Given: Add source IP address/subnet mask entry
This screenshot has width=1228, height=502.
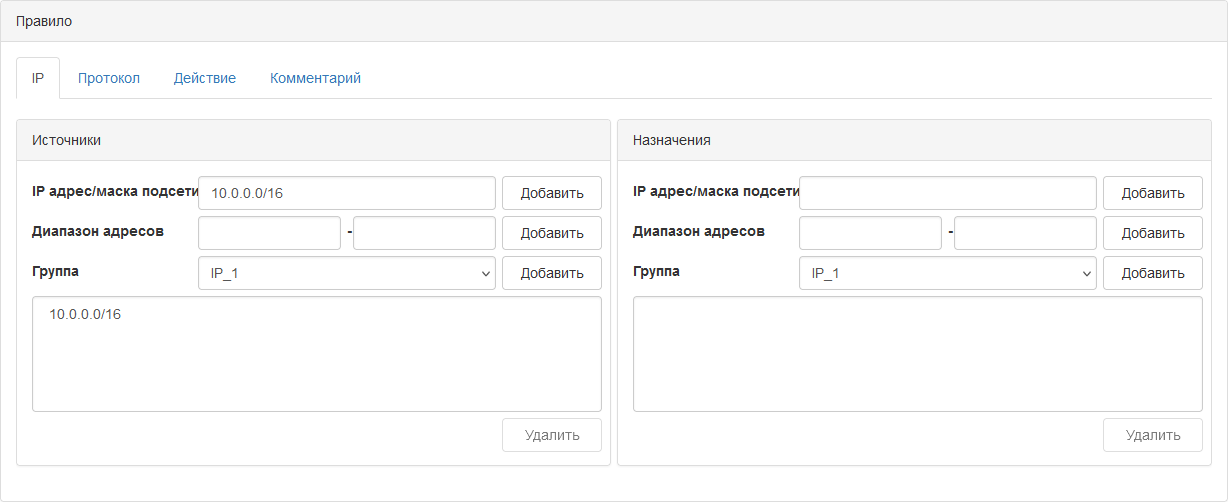Looking at the screenshot, I should click(x=552, y=193).
